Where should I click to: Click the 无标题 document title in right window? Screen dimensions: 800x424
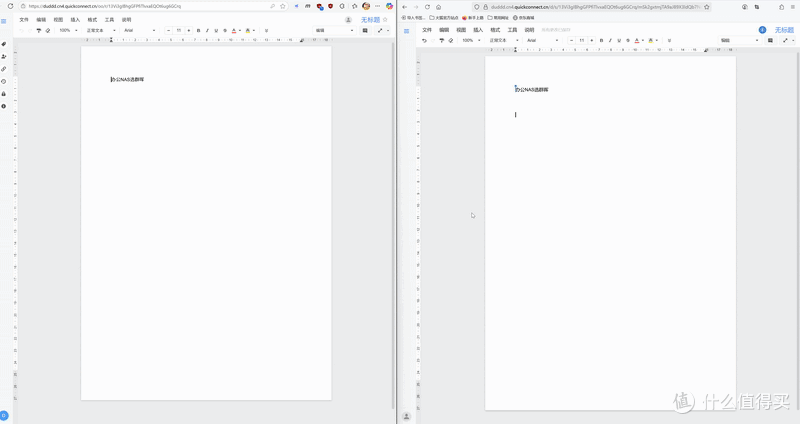click(x=784, y=30)
